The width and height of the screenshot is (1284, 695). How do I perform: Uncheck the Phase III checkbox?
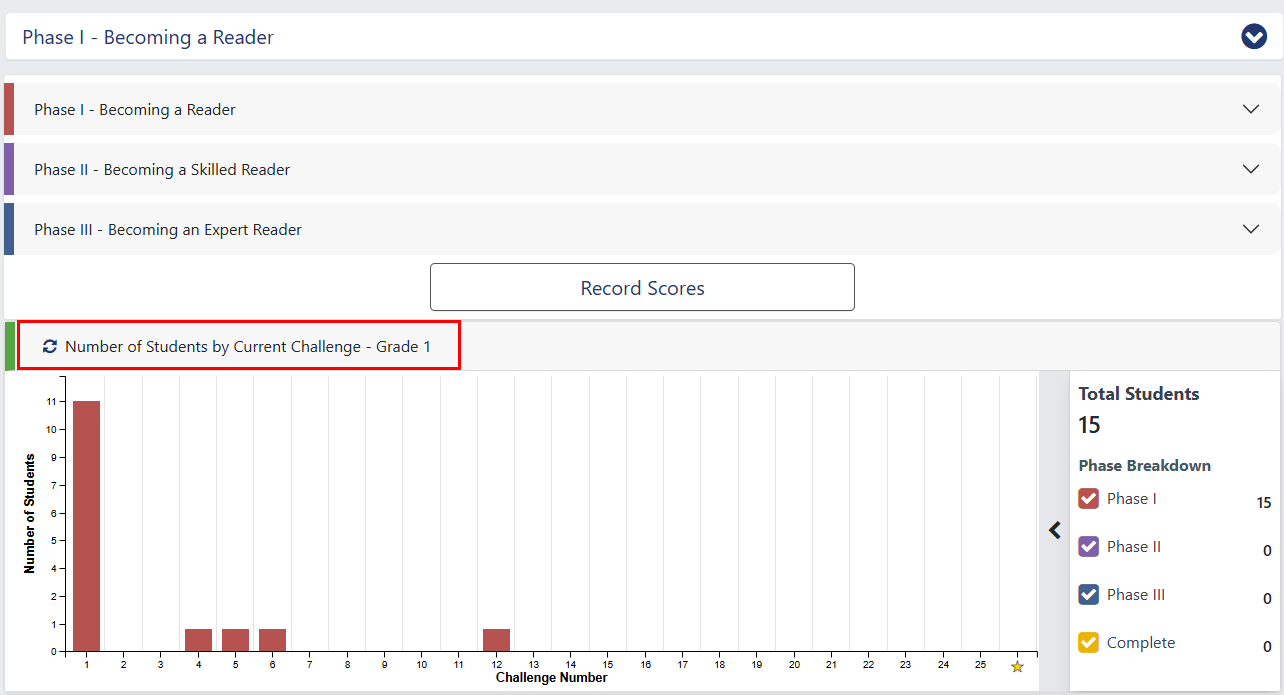tap(1089, 595)
